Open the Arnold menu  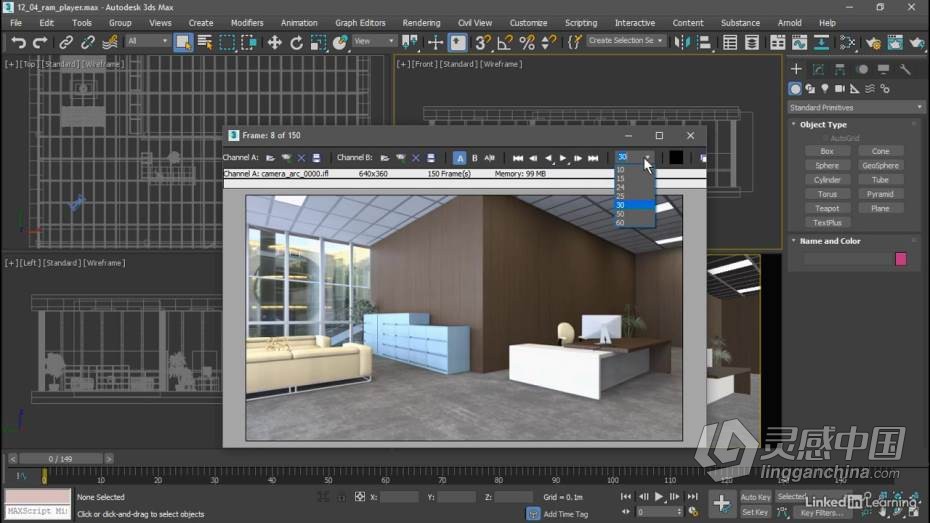click(789, 23)
